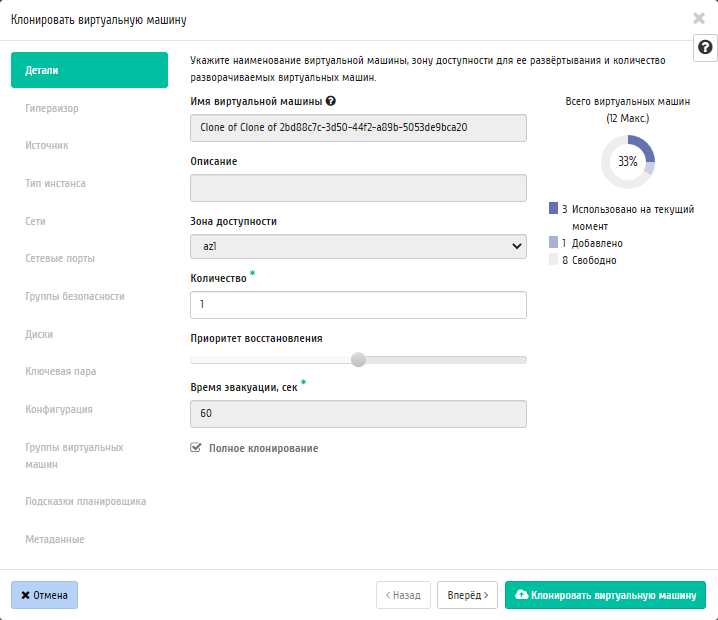718x620 pixels.
Task: Open the Зона доступности az1 dropdown
Action: (x=358, y=246)
